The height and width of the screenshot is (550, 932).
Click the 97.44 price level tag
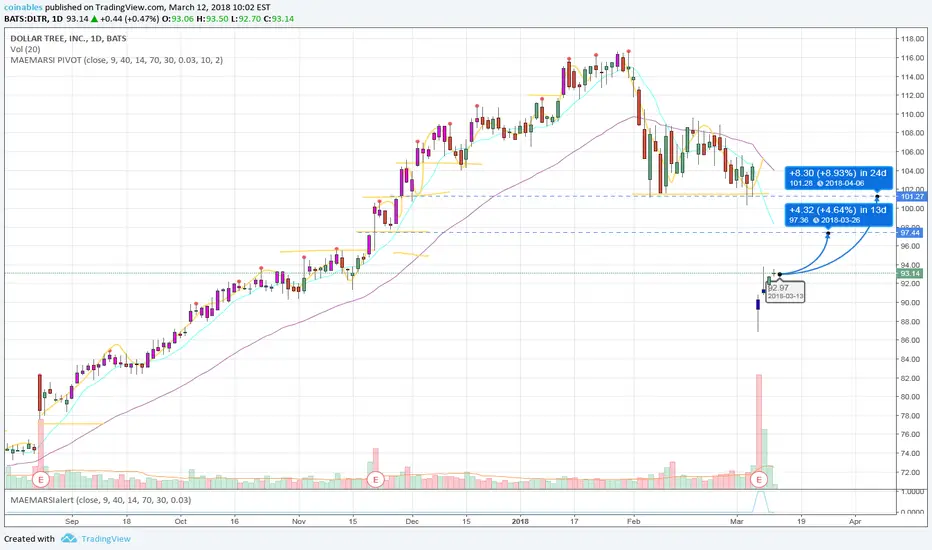pos(911,232)
